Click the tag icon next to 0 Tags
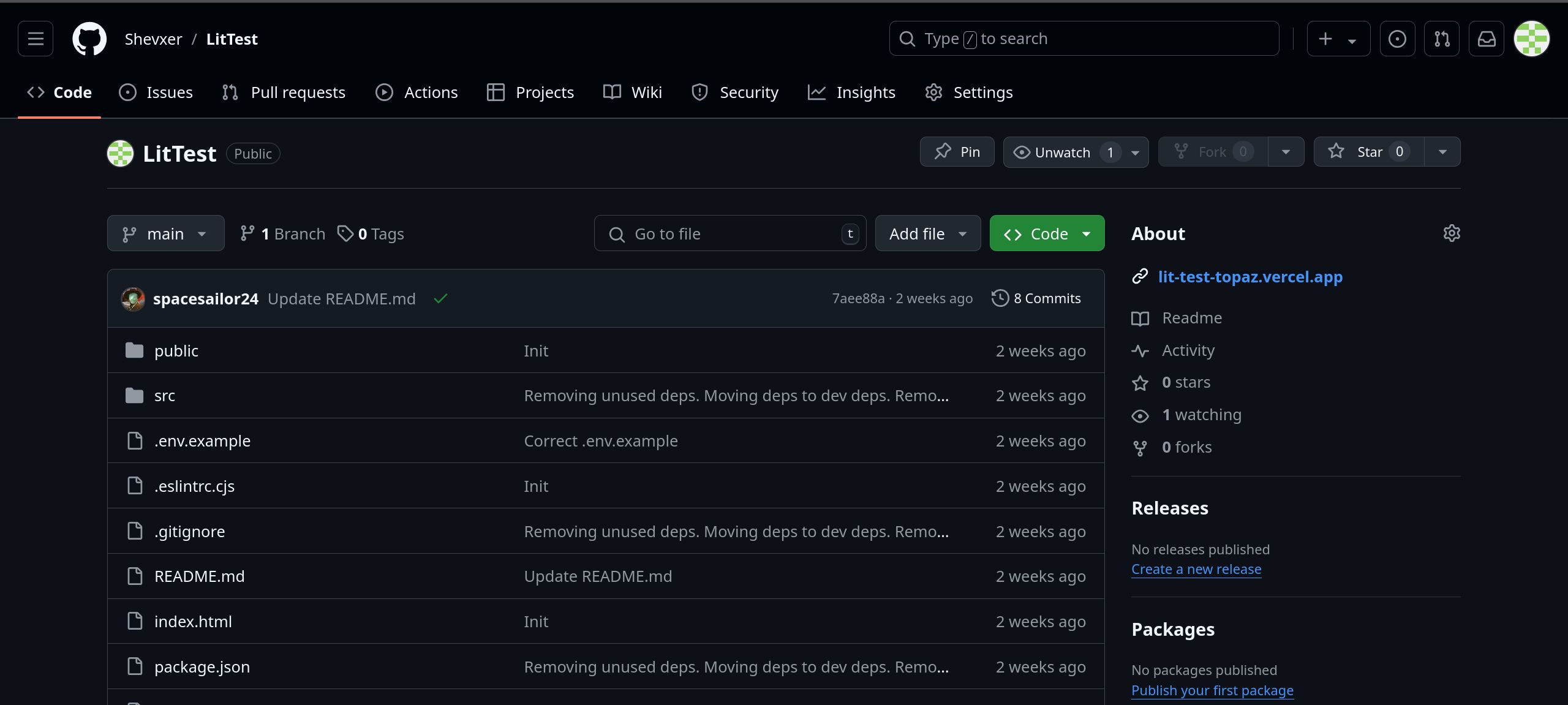Screen dimensions: 1568x705 [x=345, y=233]
